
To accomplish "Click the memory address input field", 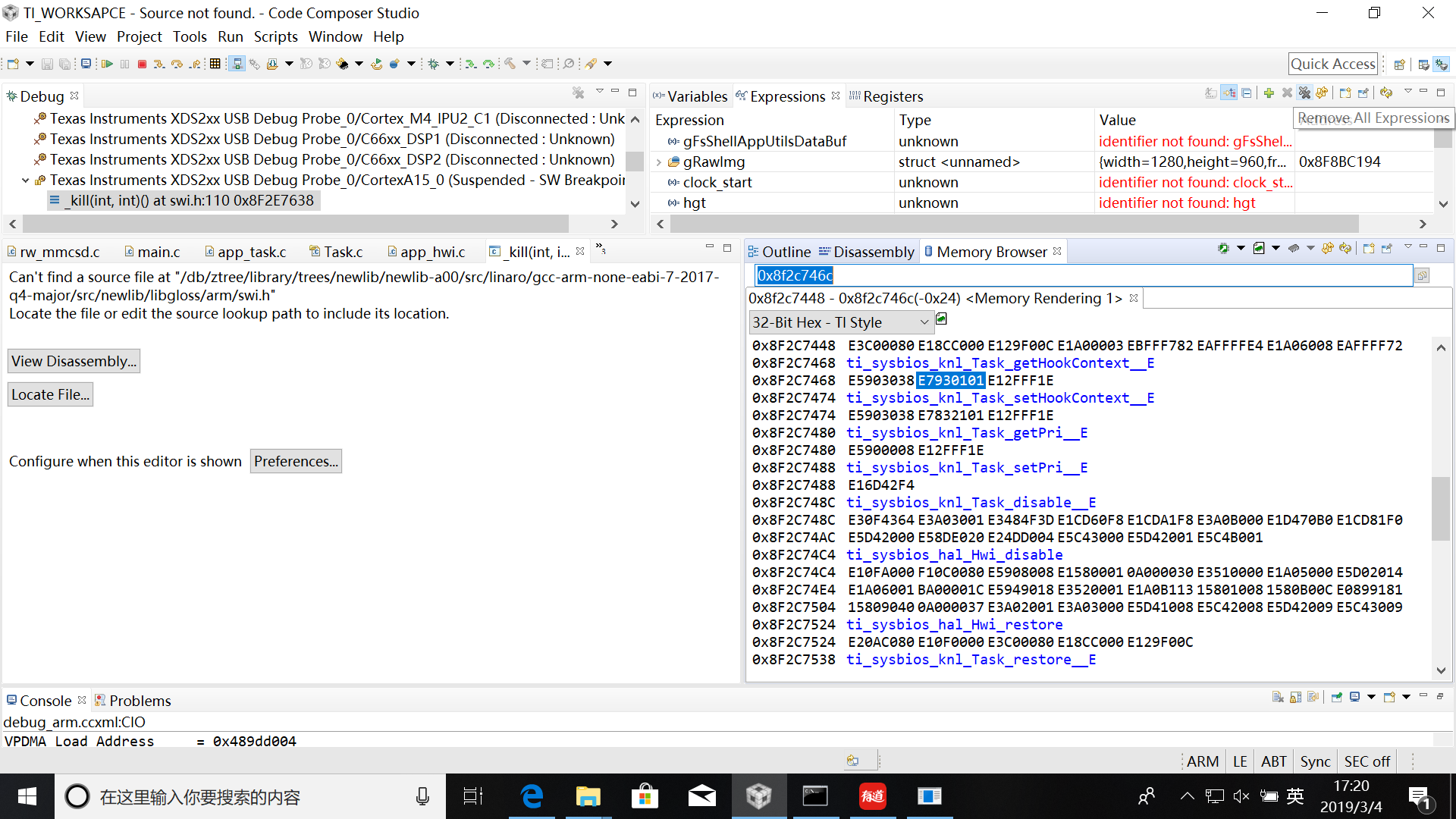I will tap(1083, 275).
